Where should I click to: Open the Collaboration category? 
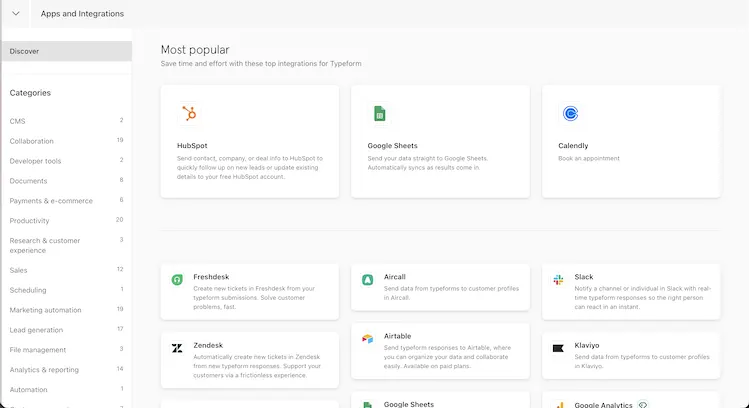(x=66, y=141)
